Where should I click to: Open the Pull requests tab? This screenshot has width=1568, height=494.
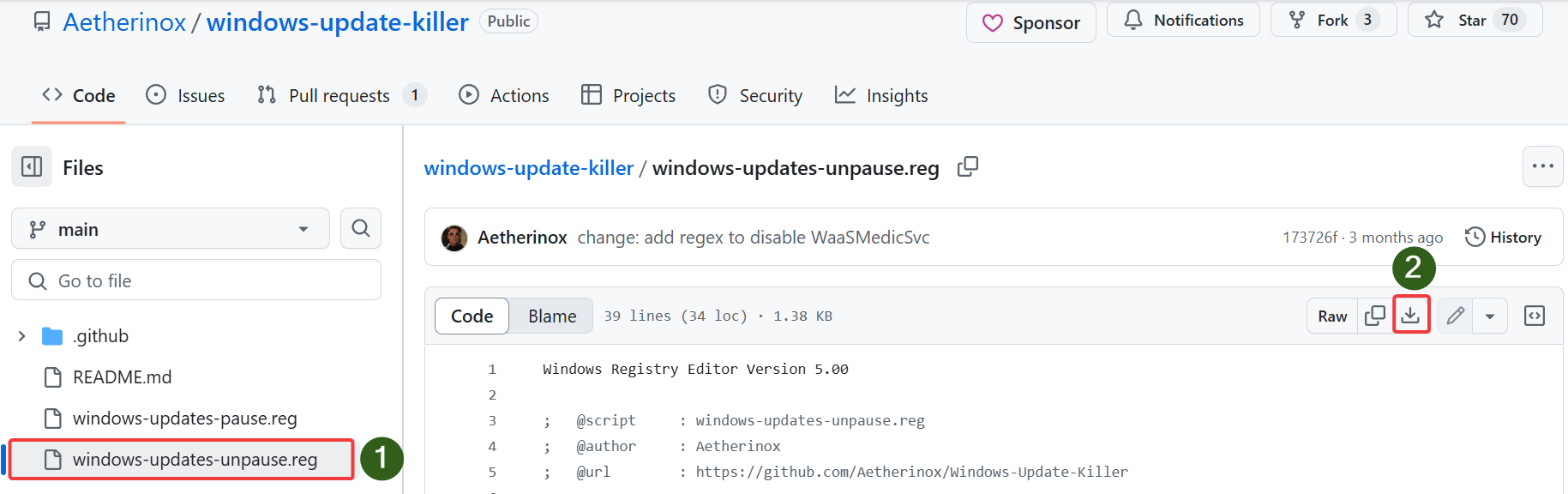341,95
